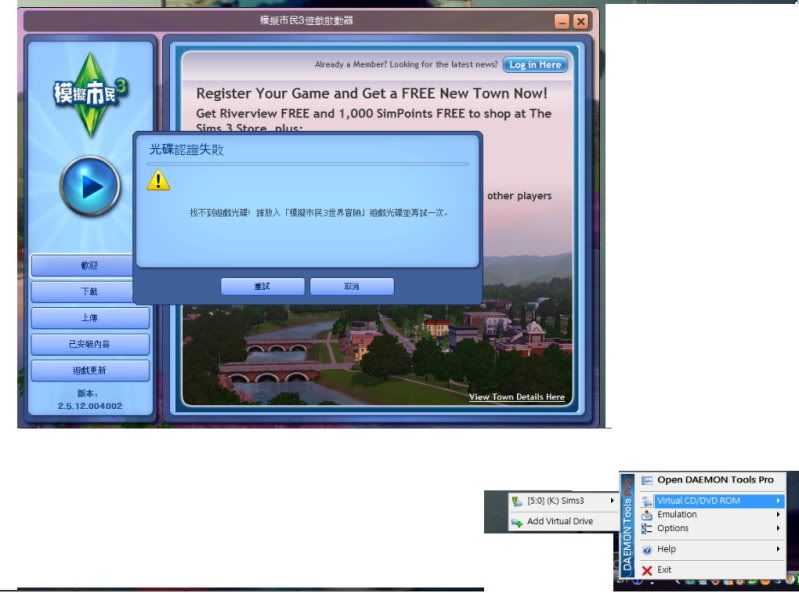Screen dimensions: 799x593
Task: Click the 模擬市民3遊戲啟動器 window title
Action: (306, 21)
